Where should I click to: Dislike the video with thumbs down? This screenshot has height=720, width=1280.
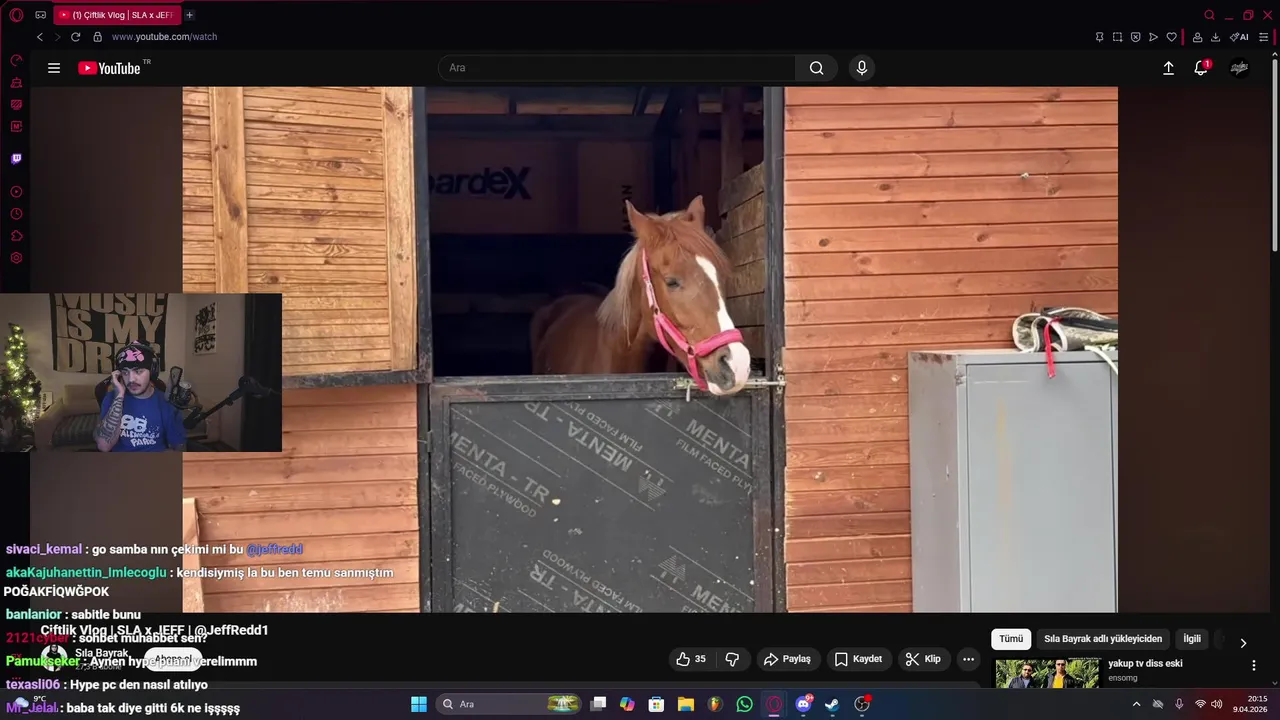click(732, 659)
